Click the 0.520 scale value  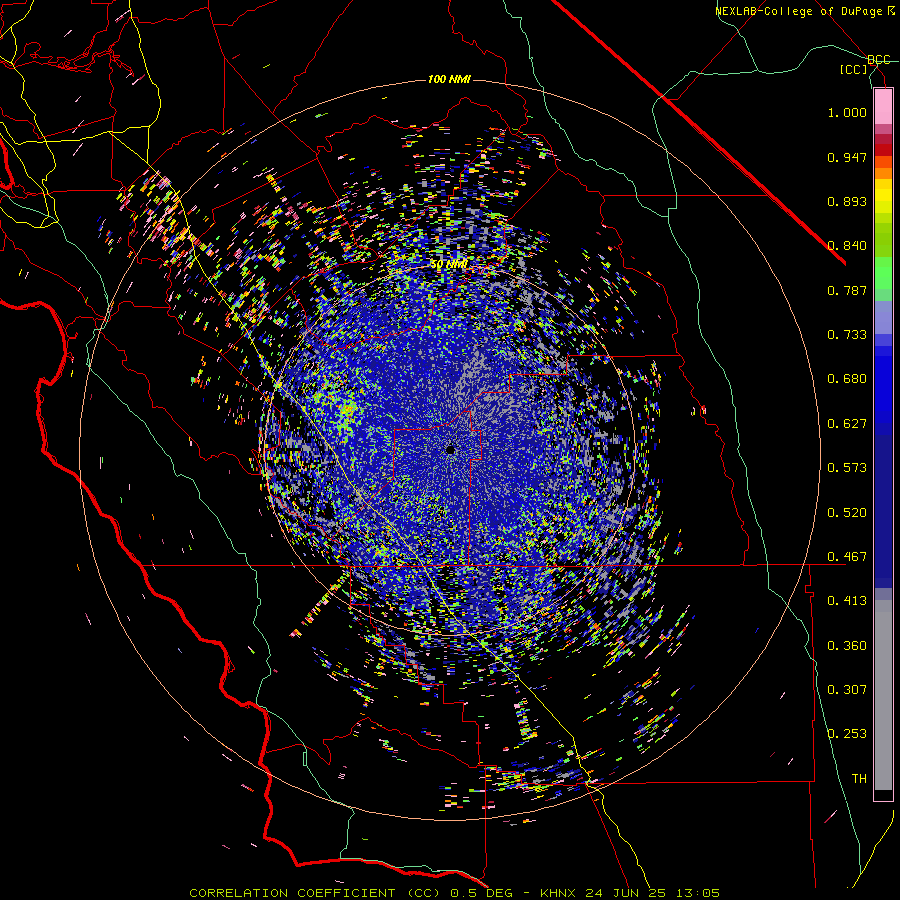click(x=847, y=513)
